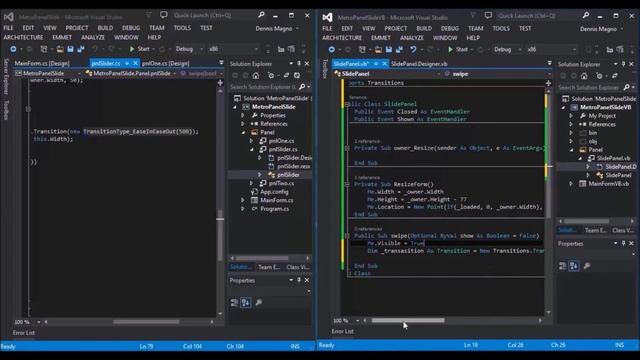
Task: Click Save icon in left window toolbar
Action: coord(70,49)
